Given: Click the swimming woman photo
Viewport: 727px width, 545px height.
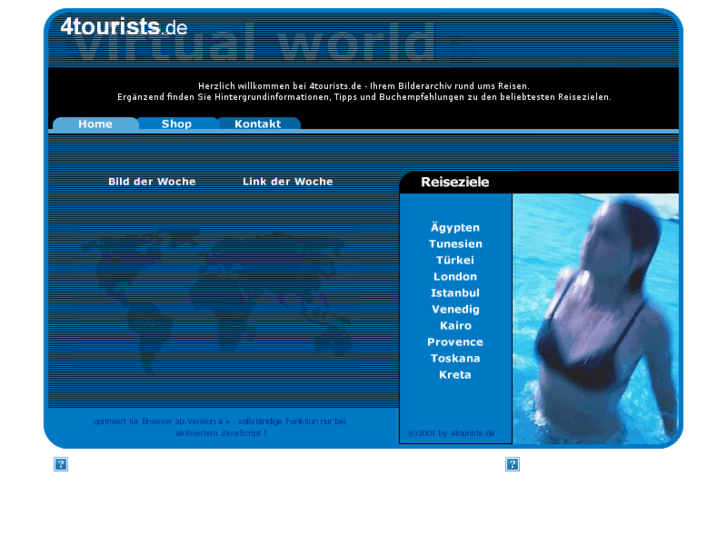Looking at the screenshot, I should [596, 319].
